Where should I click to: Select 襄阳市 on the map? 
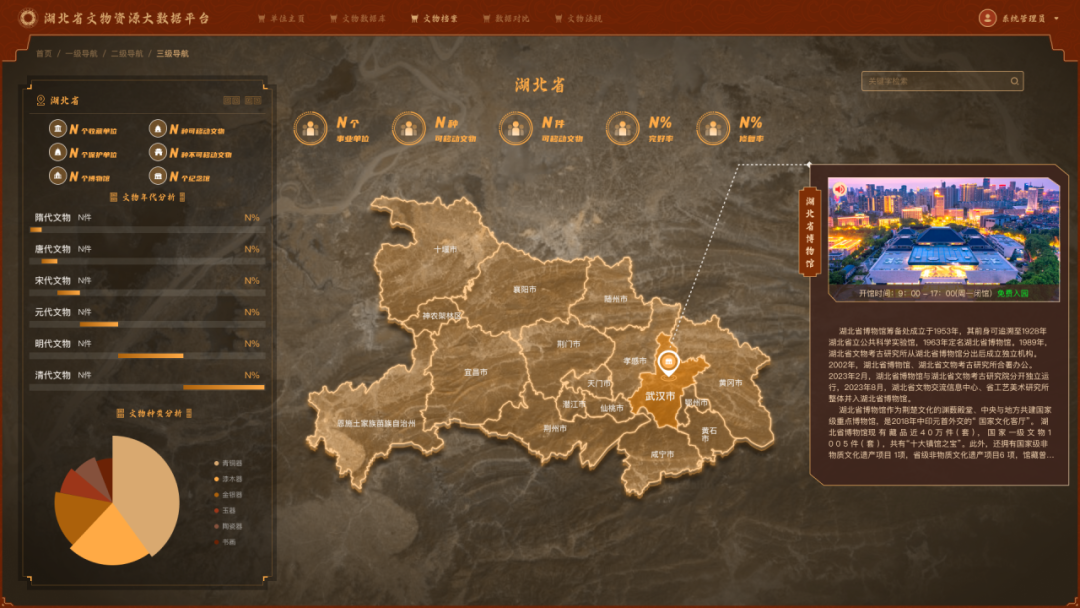tap(525, 290)
